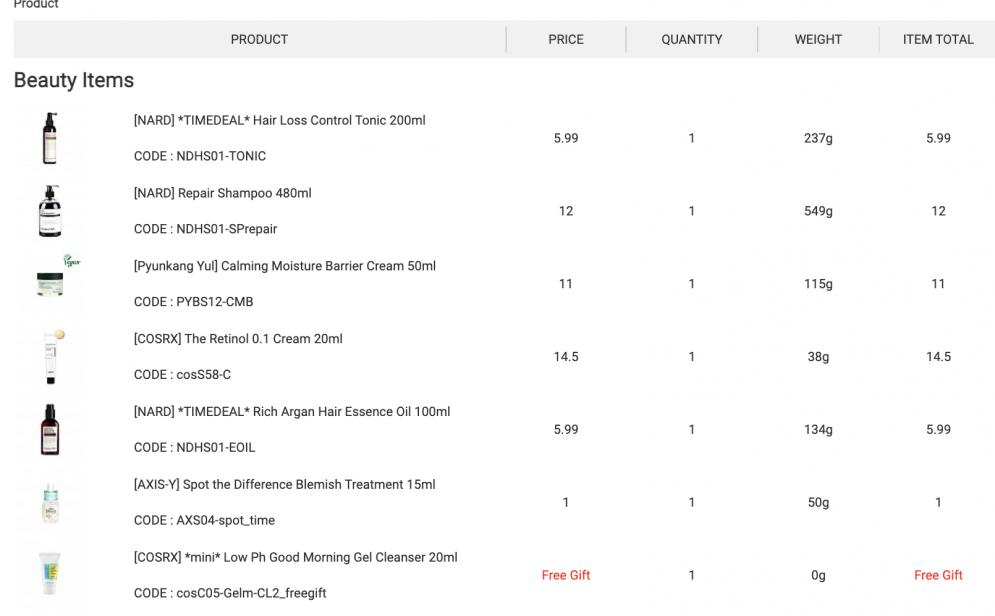Click the Repair Shampoo bottle image

coord(49,211)
